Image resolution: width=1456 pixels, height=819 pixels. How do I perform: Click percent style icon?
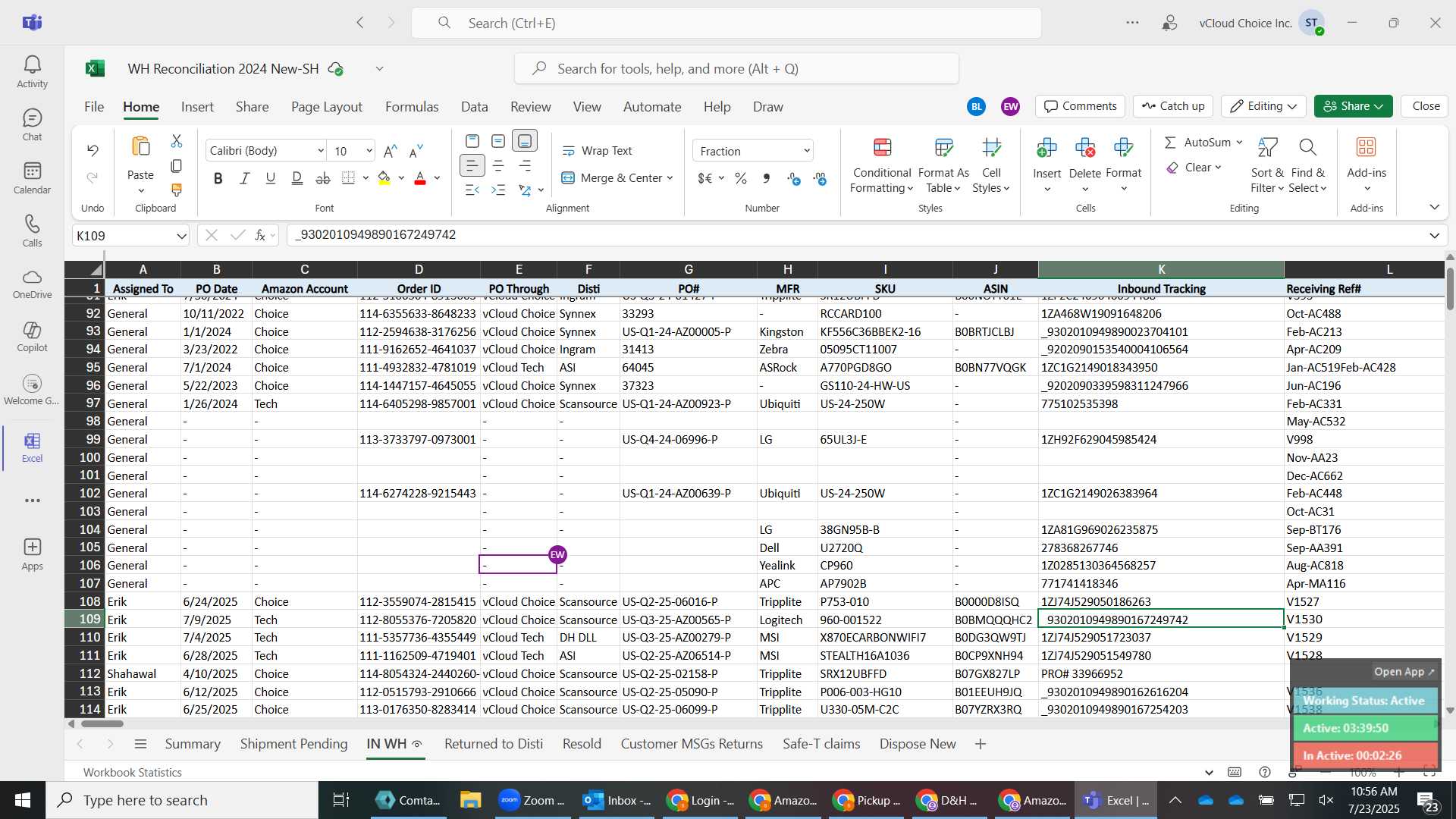tap(741, 178)
